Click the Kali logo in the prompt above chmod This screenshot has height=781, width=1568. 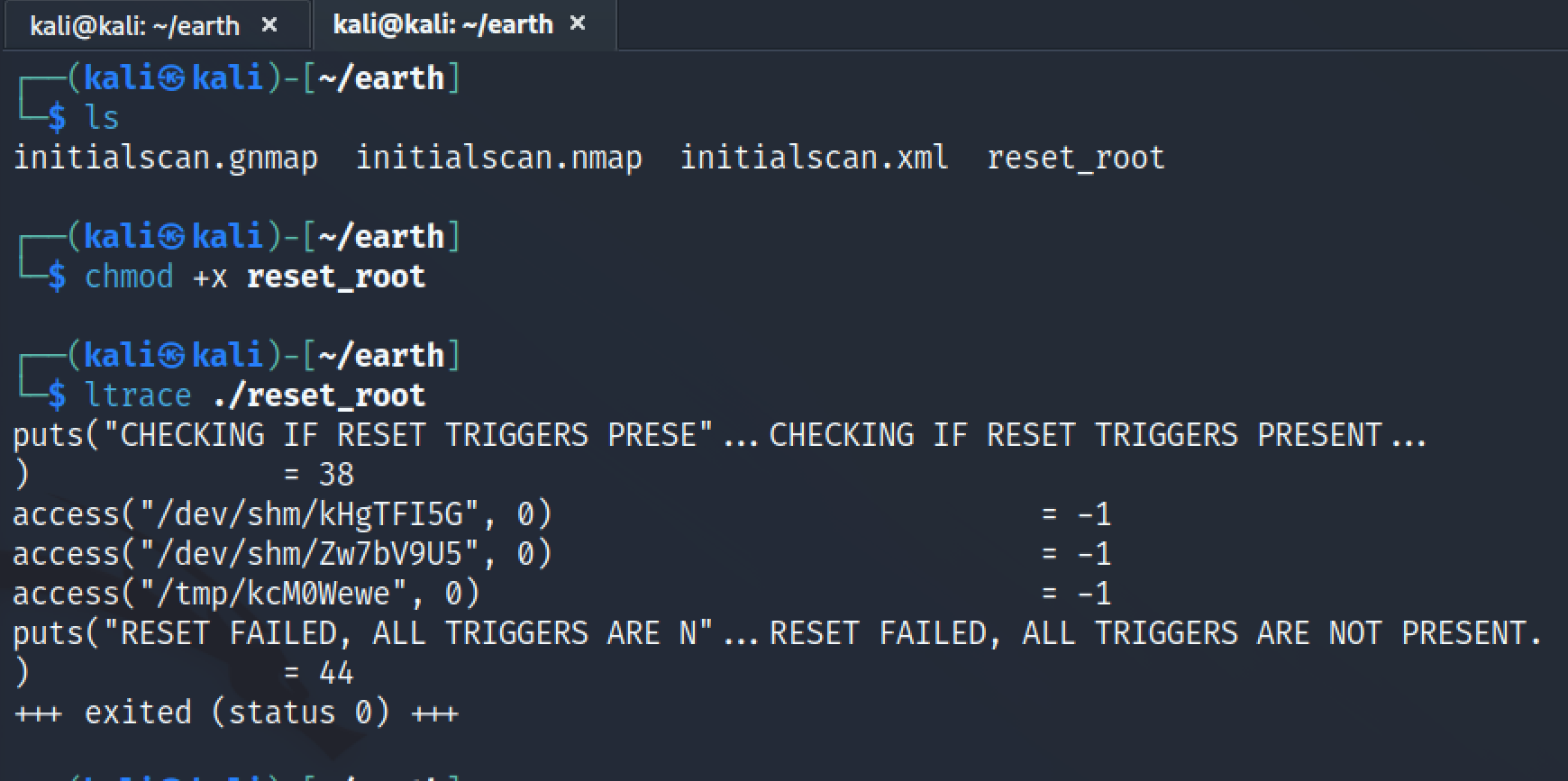point(171,237)
